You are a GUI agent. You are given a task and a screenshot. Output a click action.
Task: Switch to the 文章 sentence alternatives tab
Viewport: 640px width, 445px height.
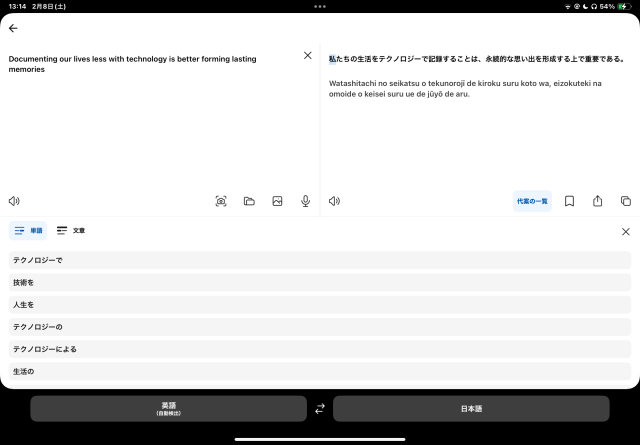[x=71, y=231]
